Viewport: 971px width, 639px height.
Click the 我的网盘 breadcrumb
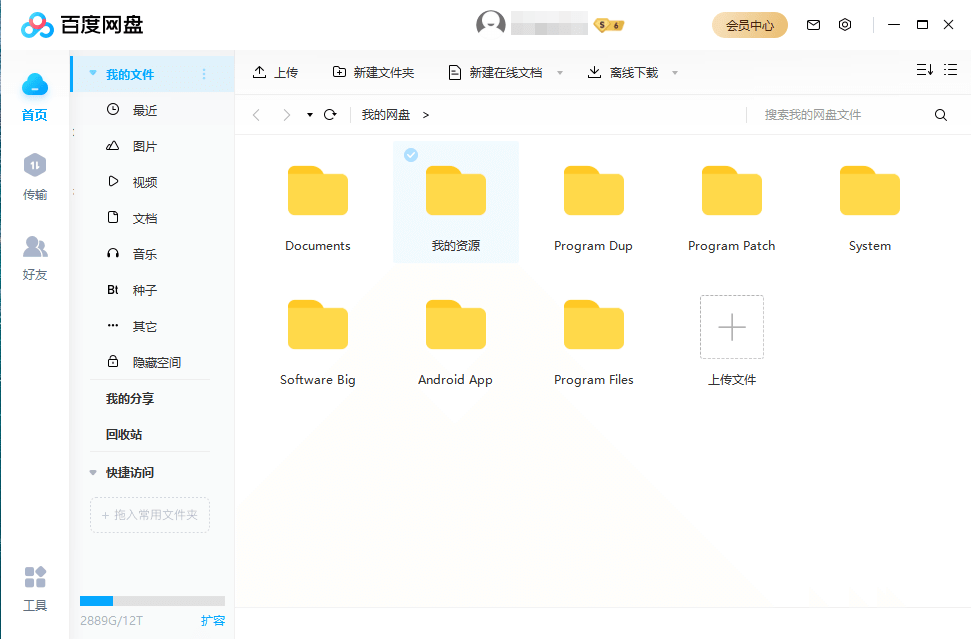pos(386,115)
